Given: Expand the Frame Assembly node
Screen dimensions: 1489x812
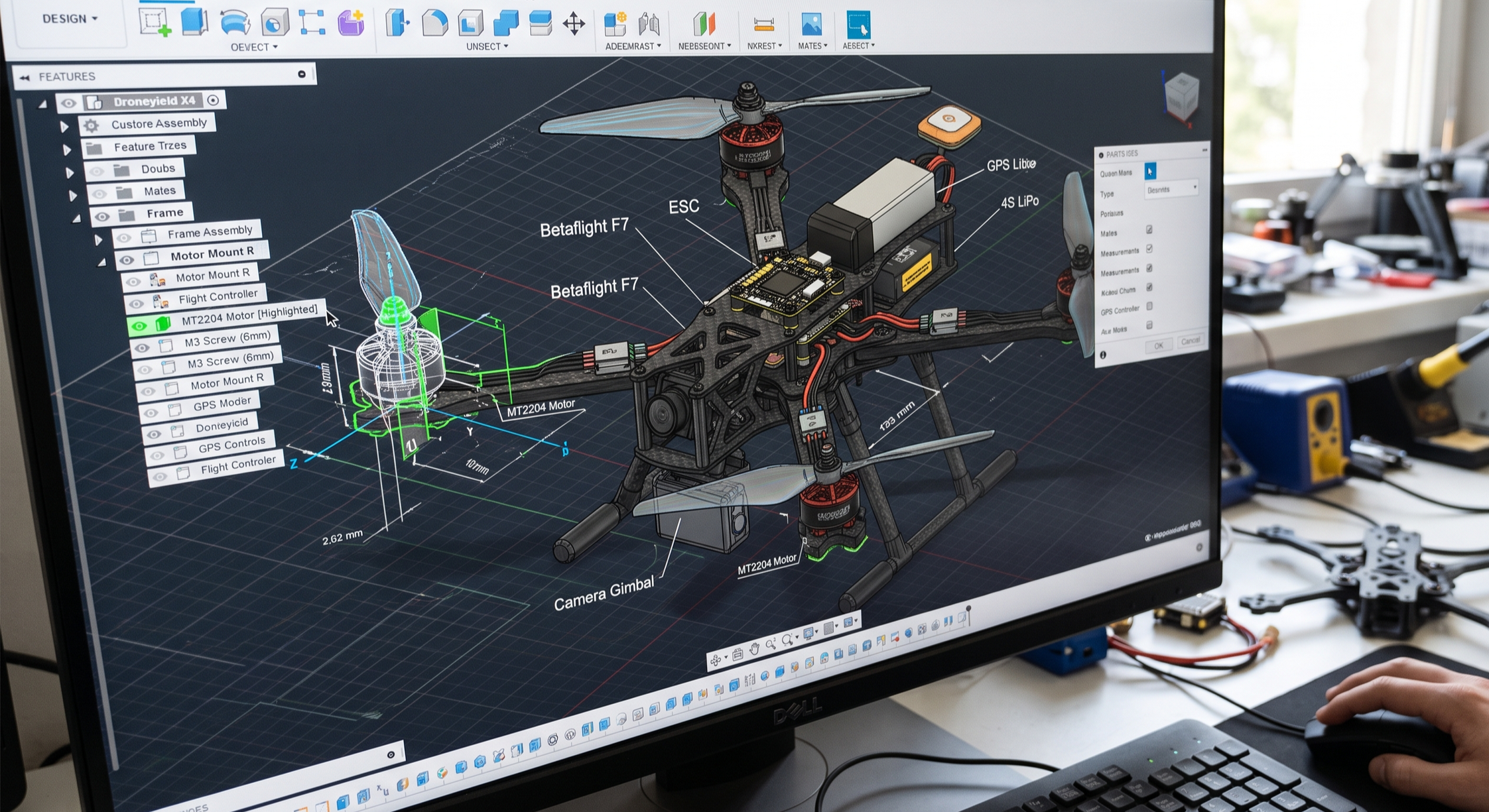Looking at the screenshot, I should (98, 239).
